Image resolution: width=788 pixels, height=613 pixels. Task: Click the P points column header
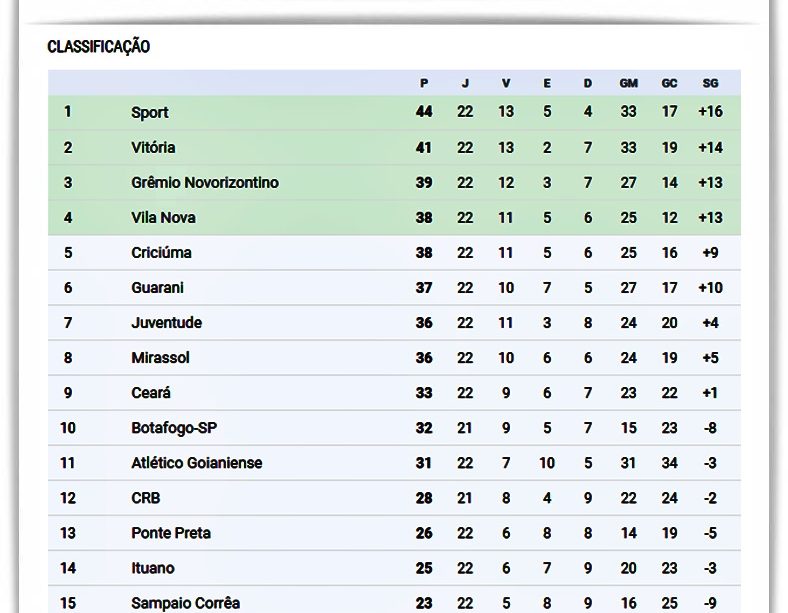(x=424, y=83)
